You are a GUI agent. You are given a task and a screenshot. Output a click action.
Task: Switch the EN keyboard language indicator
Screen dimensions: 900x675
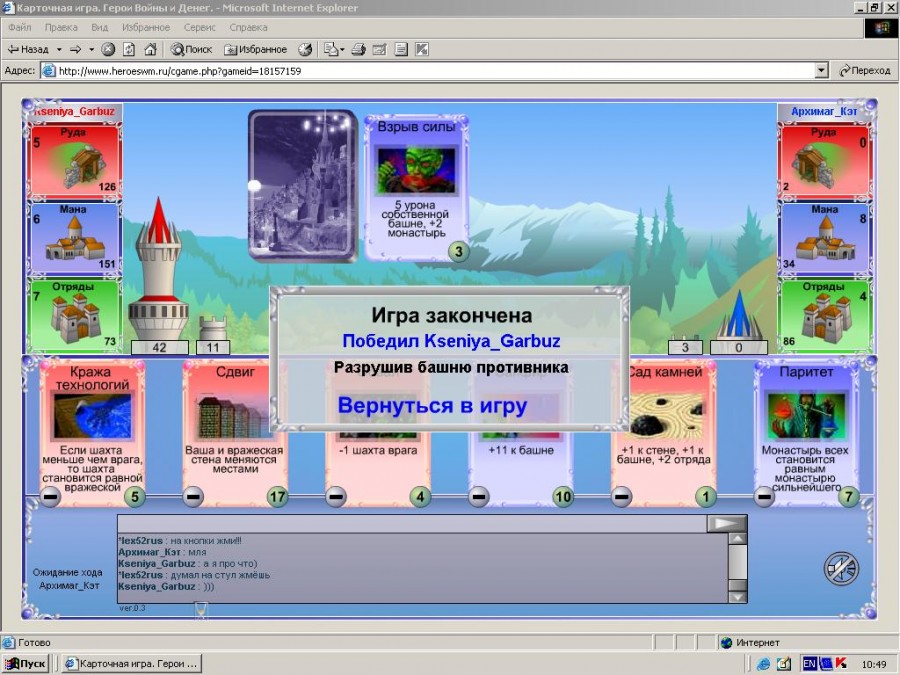(809, 663)
